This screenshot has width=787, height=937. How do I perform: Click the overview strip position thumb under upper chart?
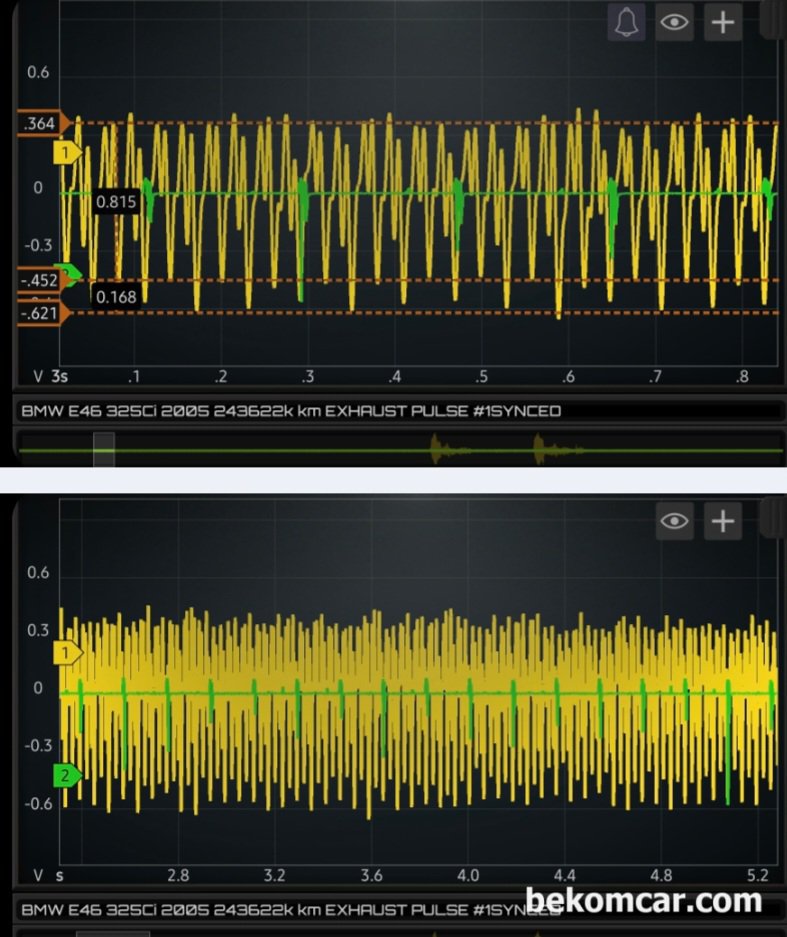click(x=104, y=450)
